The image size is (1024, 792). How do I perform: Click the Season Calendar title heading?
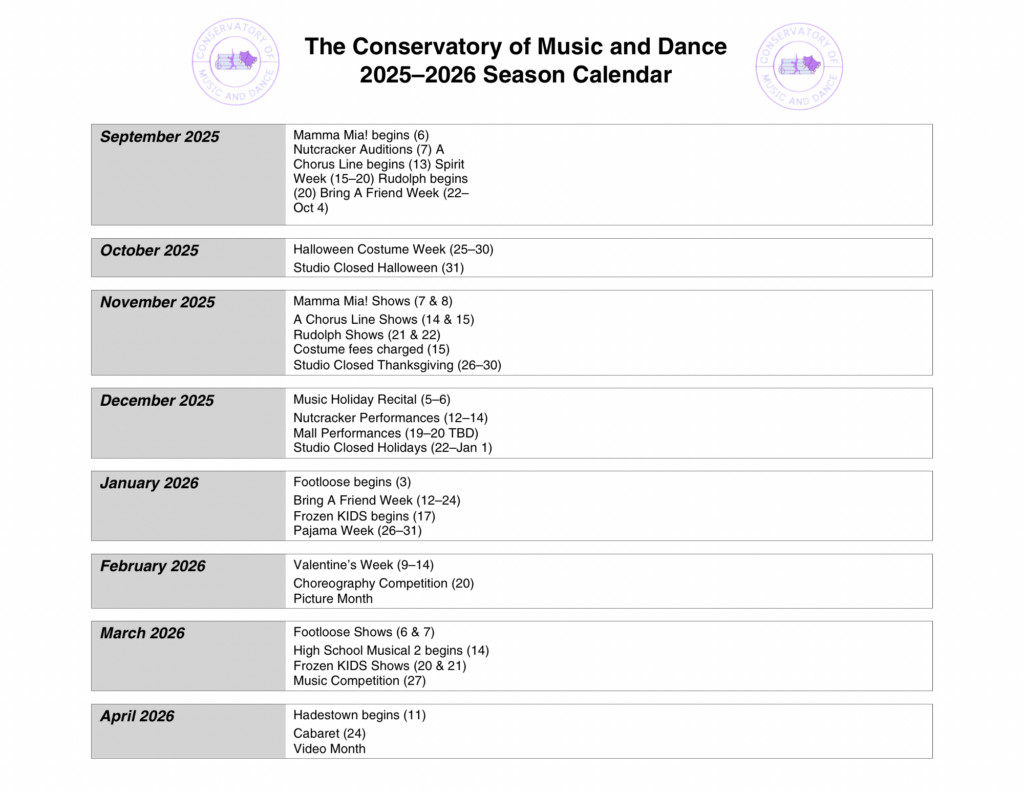(x=515, y=61)
